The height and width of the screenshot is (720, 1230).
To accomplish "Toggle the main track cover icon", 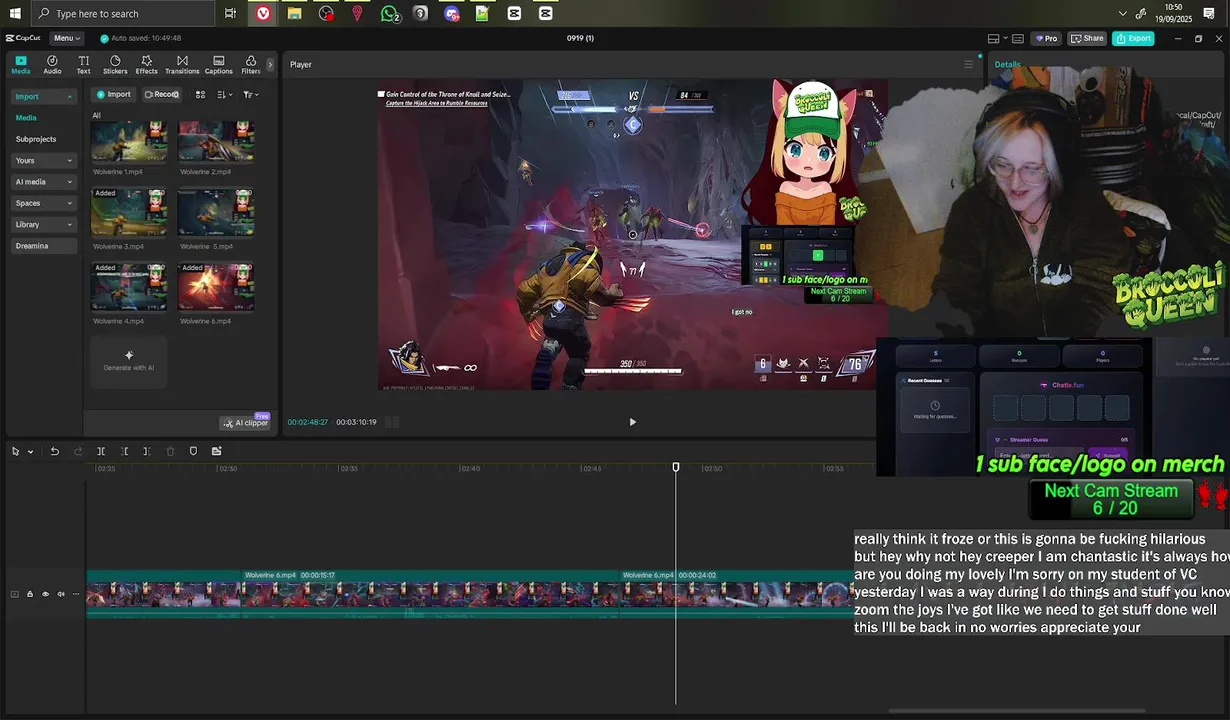I will [14, 594].
